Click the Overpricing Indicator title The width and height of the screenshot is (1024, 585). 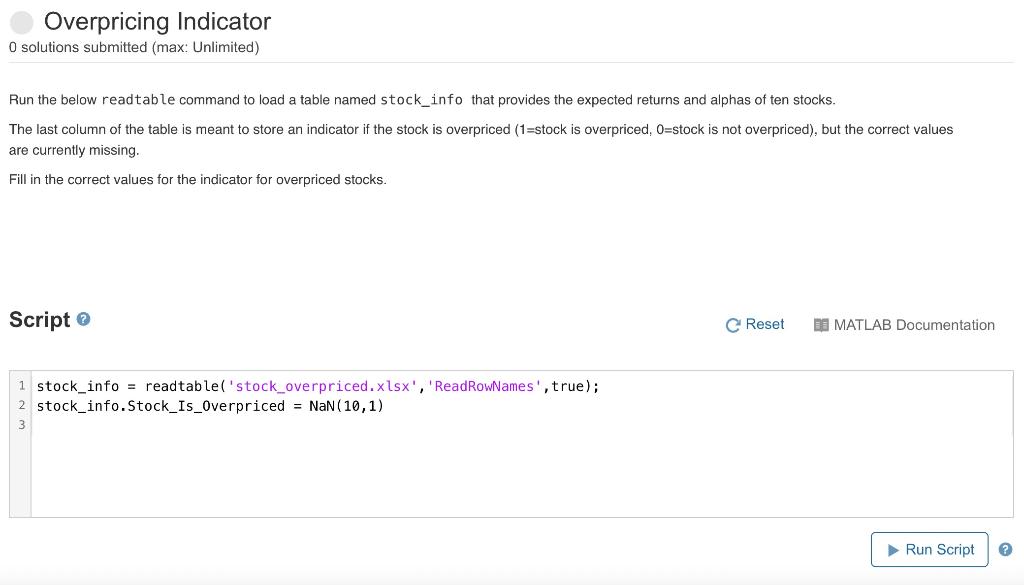pos(157,22)
